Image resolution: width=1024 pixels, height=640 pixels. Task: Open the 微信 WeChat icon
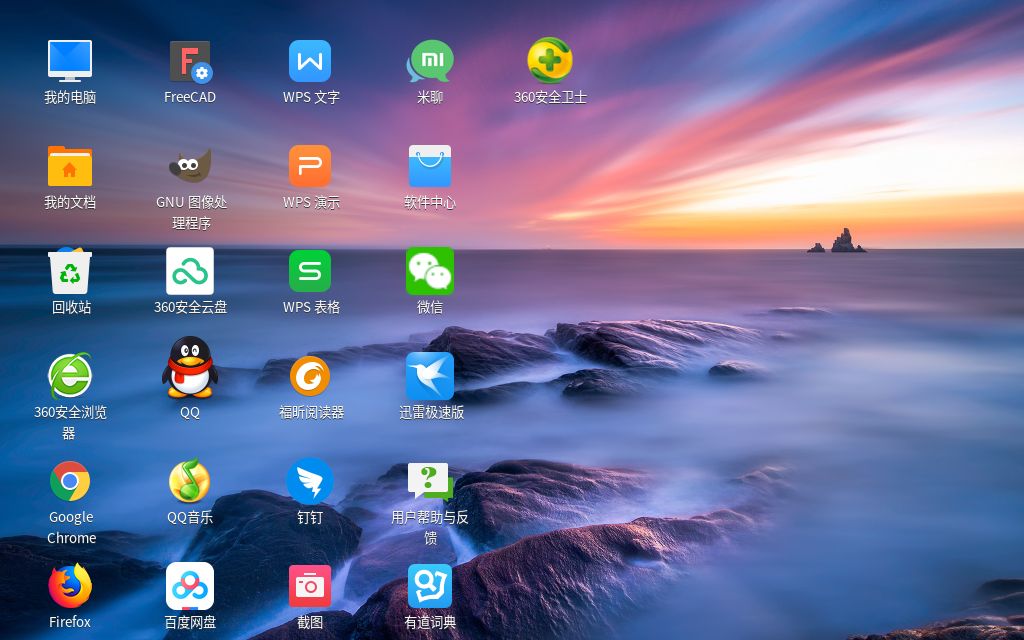(x=430, y=271)
